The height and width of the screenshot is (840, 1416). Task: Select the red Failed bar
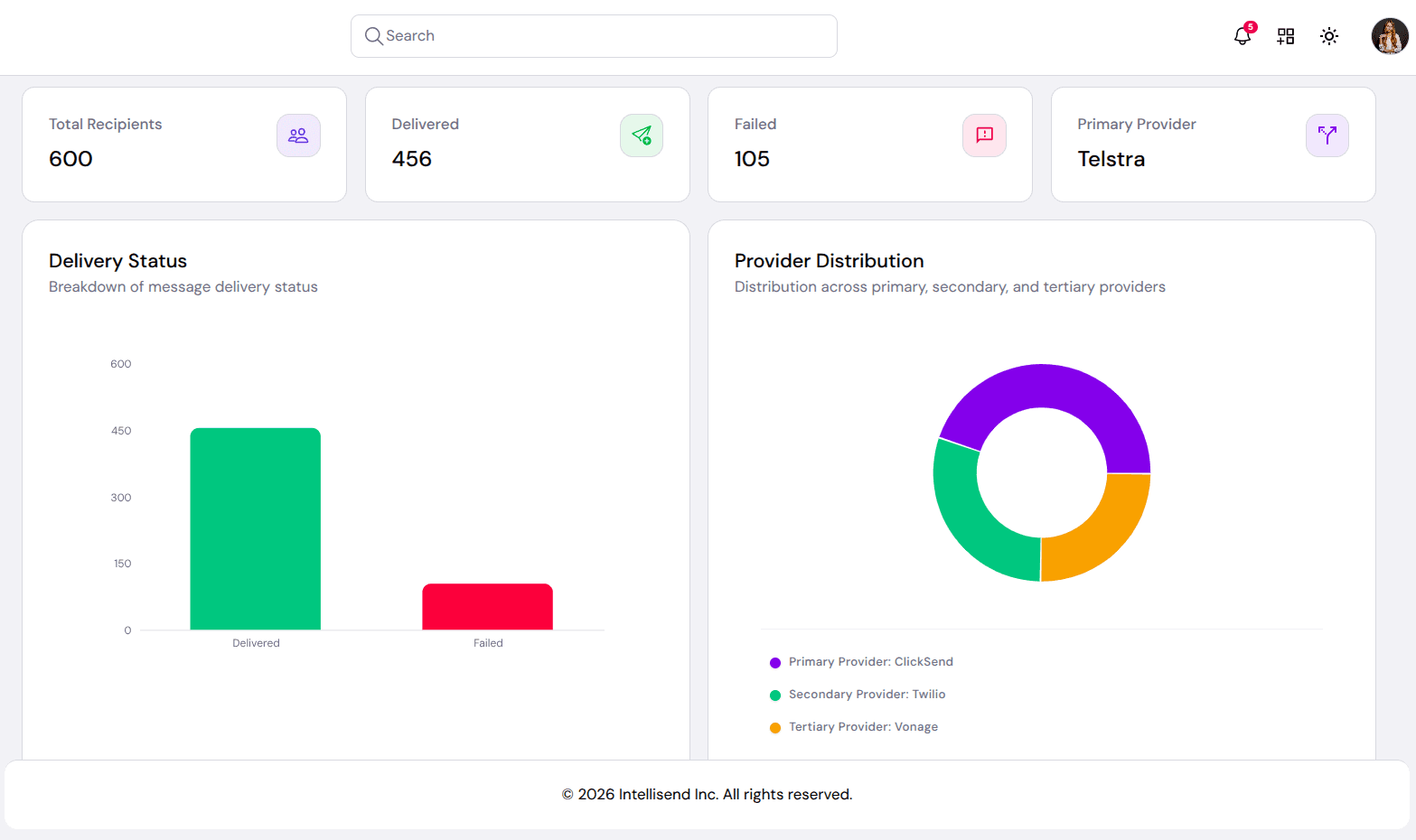coord(487,606)
